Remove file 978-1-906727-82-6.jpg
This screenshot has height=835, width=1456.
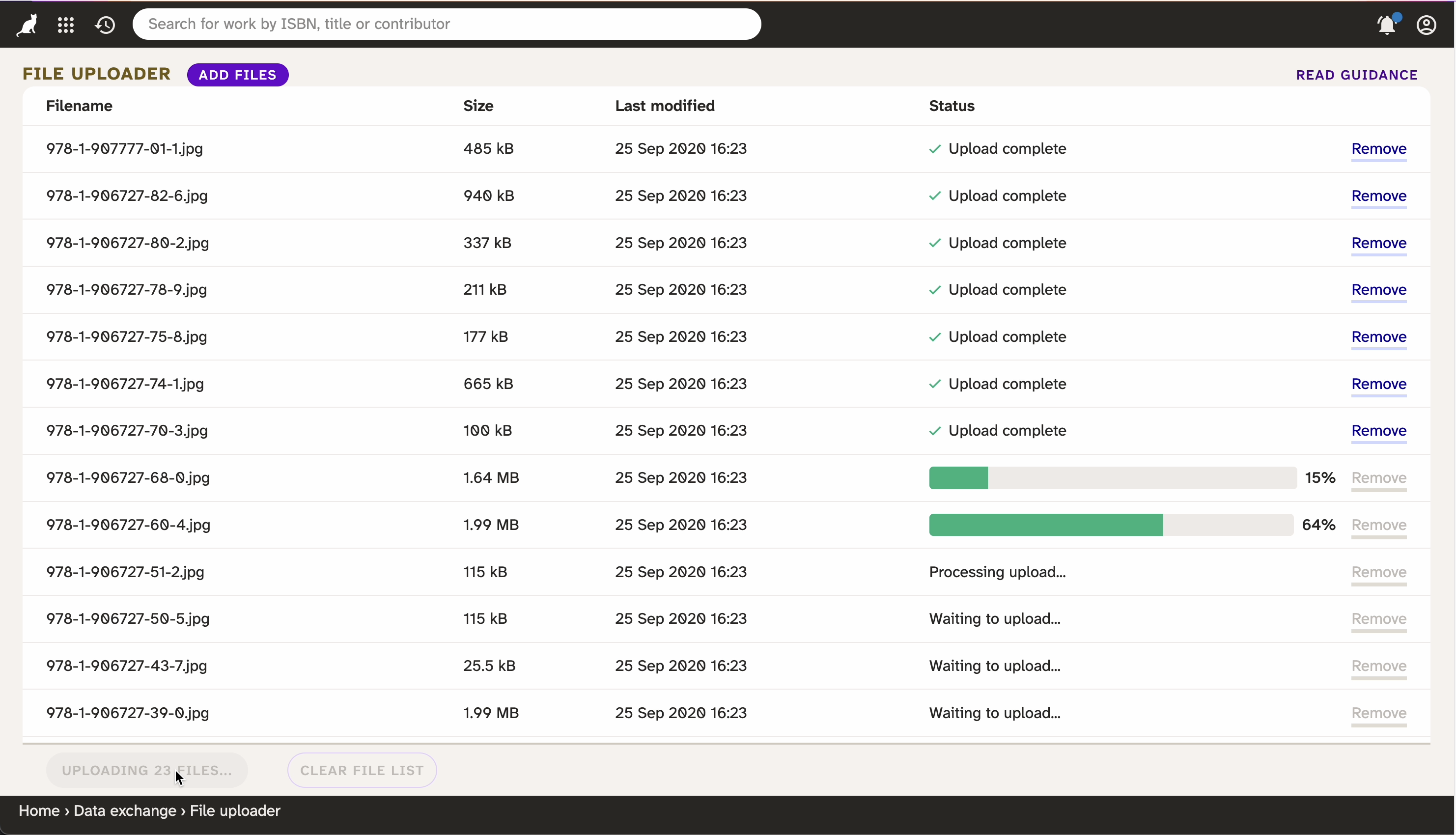[1378, 196]
